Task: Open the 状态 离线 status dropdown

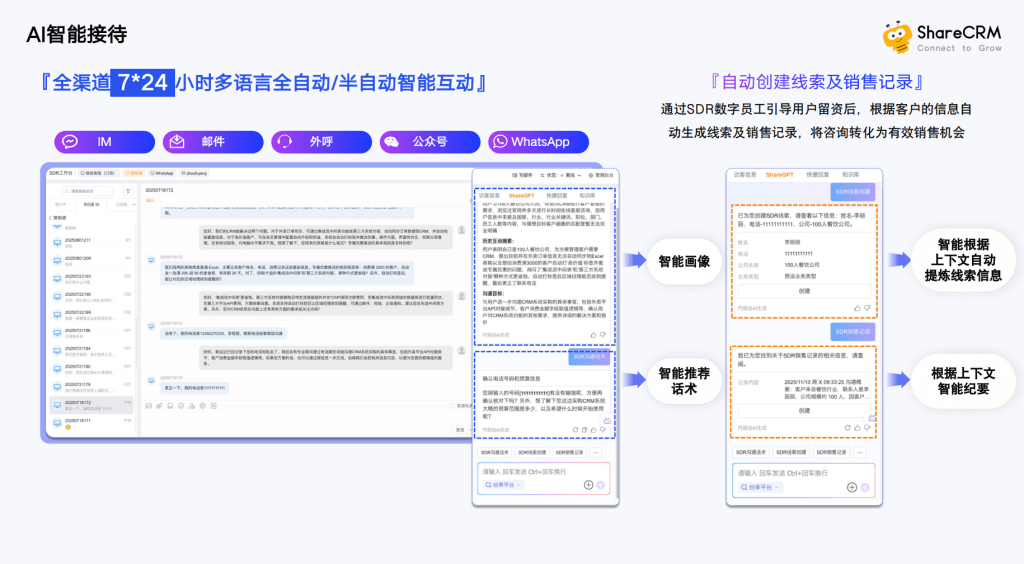Action: [560, 175]
